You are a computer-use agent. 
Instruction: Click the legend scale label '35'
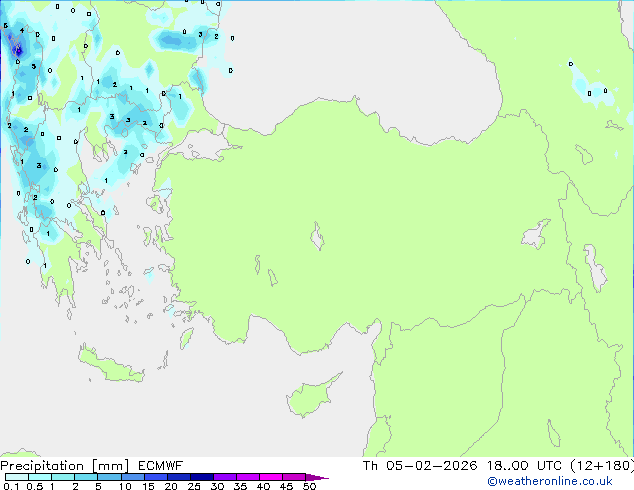click(x=240, y=486)
